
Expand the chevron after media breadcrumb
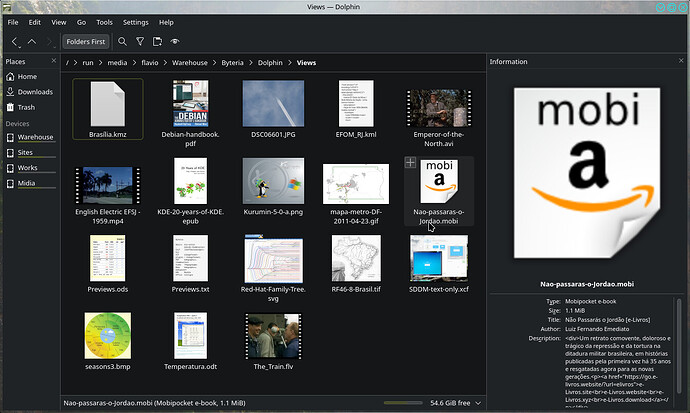pyautogui.click(x=134, y=63)
